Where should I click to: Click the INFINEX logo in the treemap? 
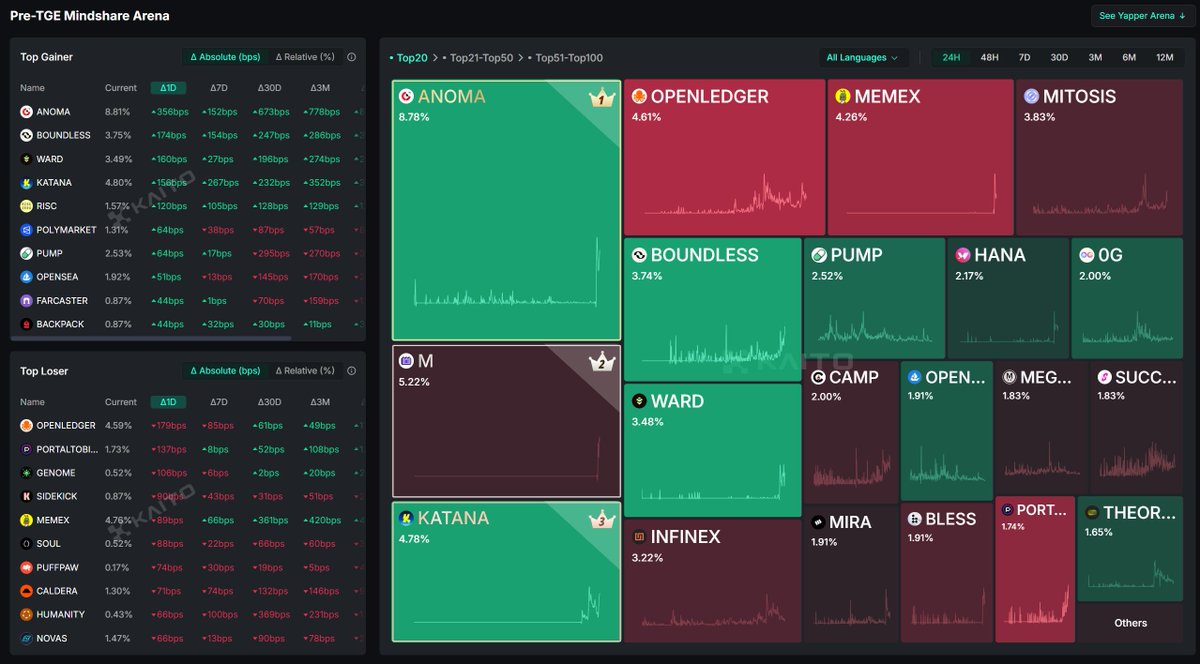coord(639,537)
